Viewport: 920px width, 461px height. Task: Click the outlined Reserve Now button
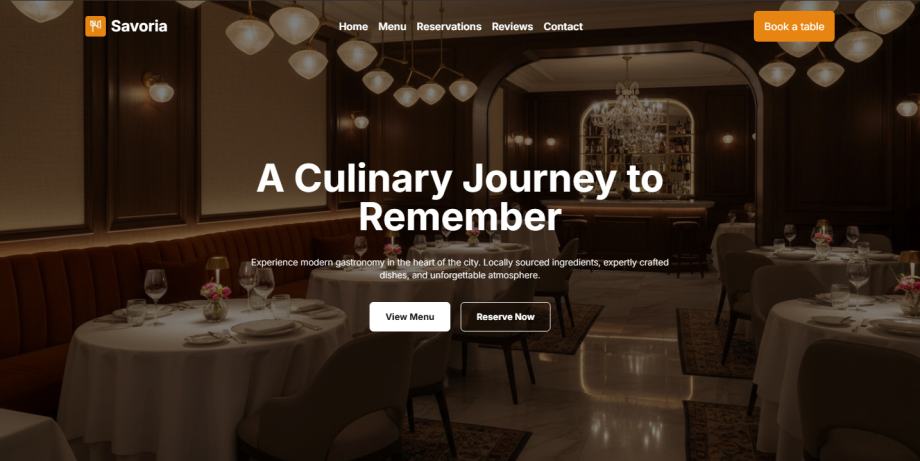[505, 317]
